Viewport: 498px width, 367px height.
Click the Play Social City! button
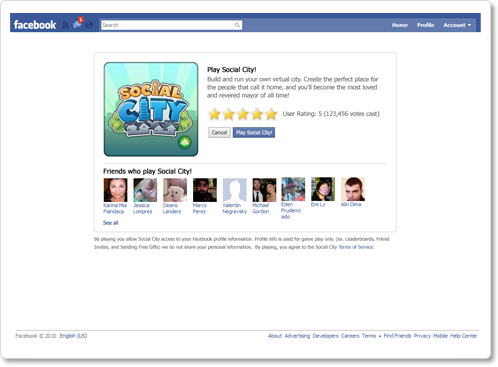254,132
